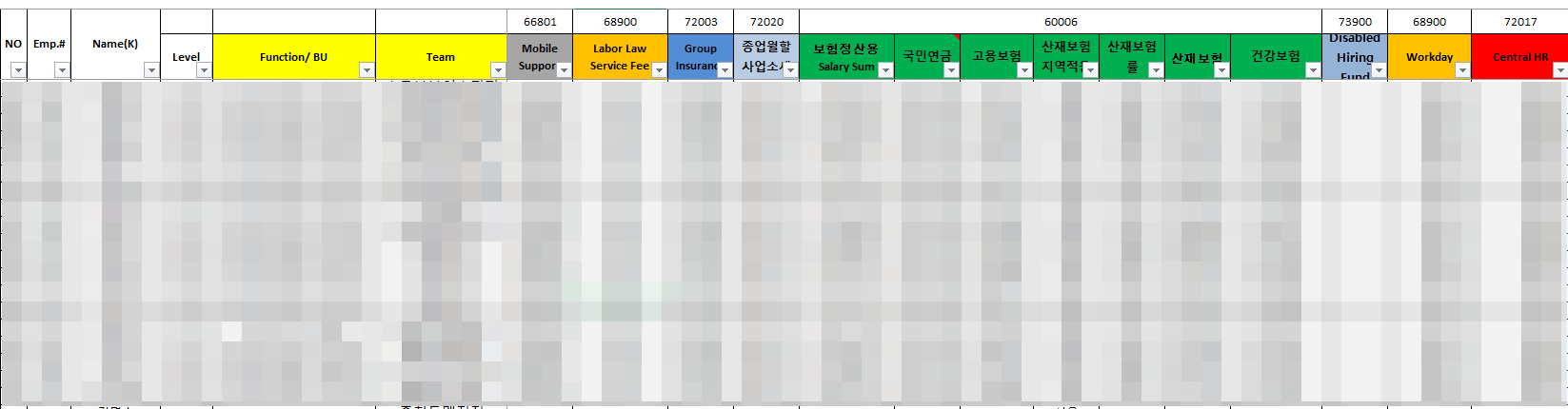Open the 산재보험 률 filter dropdown
The width and height of the screenshot is (1568, 409).
(x=1156, y=70)
